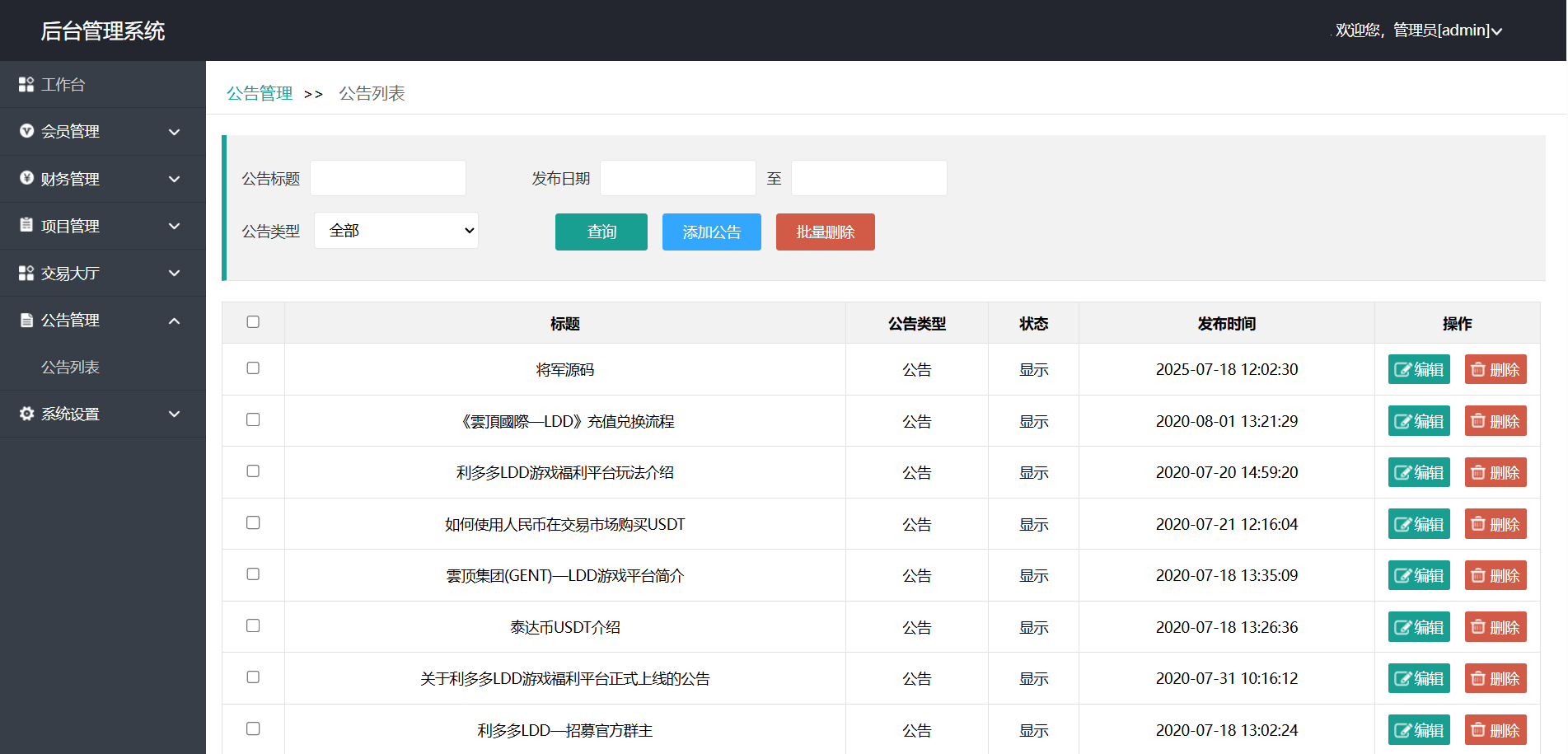
Task: Click the 添加公告 button
Action: click(x=712, y=232)
